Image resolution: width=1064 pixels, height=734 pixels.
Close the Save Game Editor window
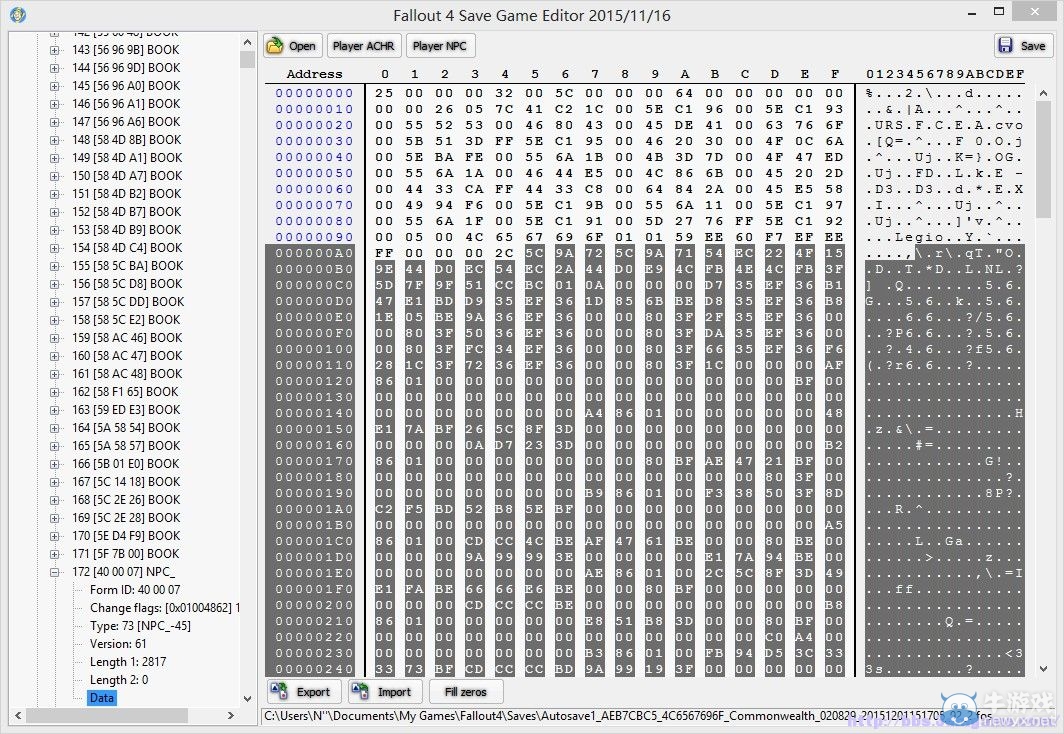[x=1035, y=11]
